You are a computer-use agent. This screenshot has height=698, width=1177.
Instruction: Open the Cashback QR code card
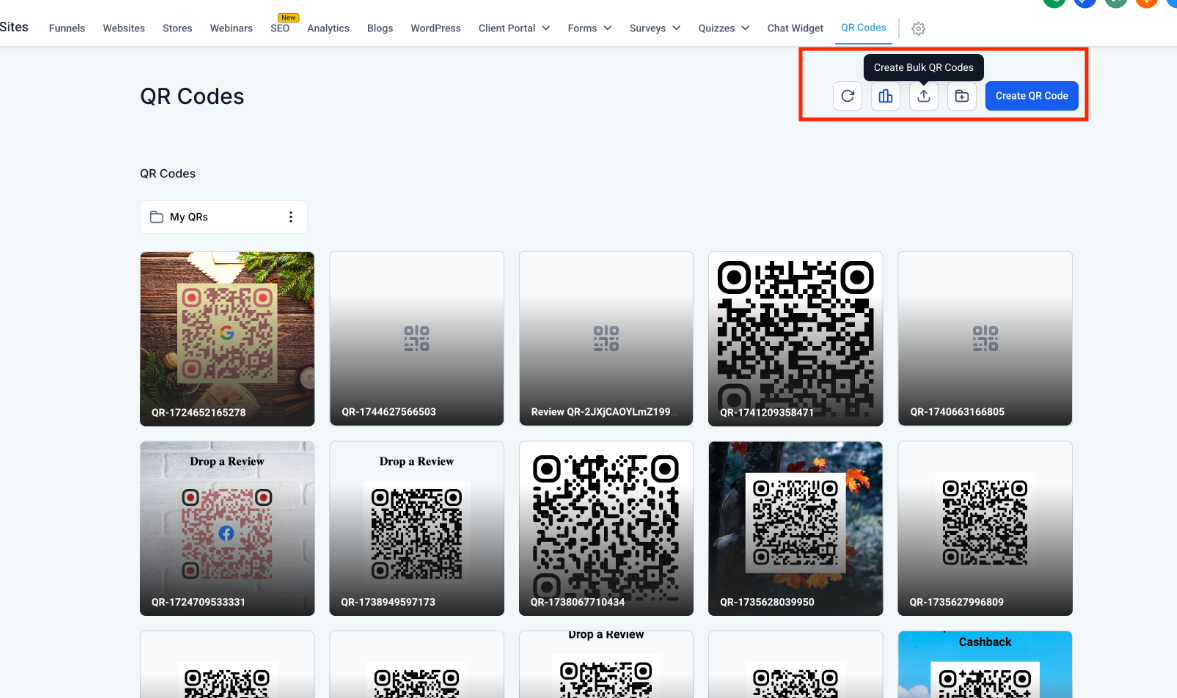click(x=985, y=664)
